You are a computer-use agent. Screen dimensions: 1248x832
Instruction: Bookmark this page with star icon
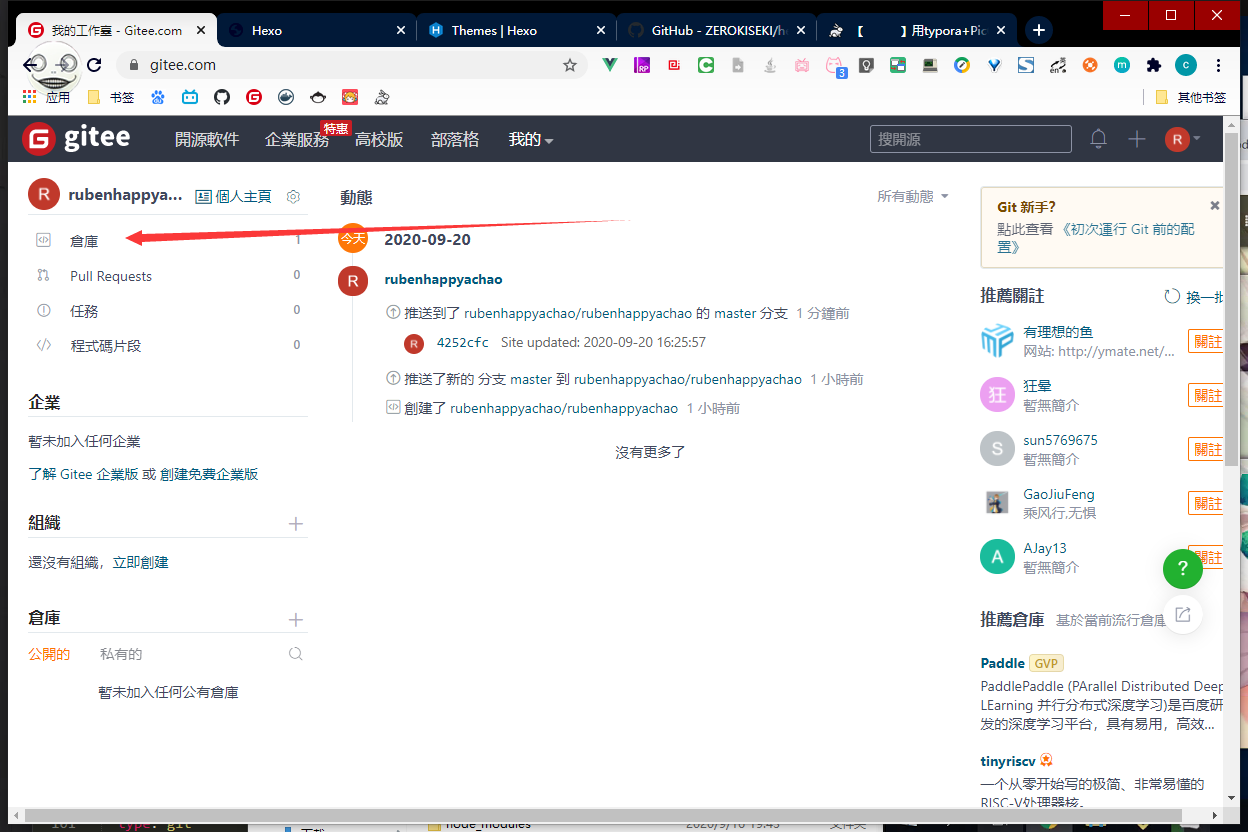click(x=570, y=65)
